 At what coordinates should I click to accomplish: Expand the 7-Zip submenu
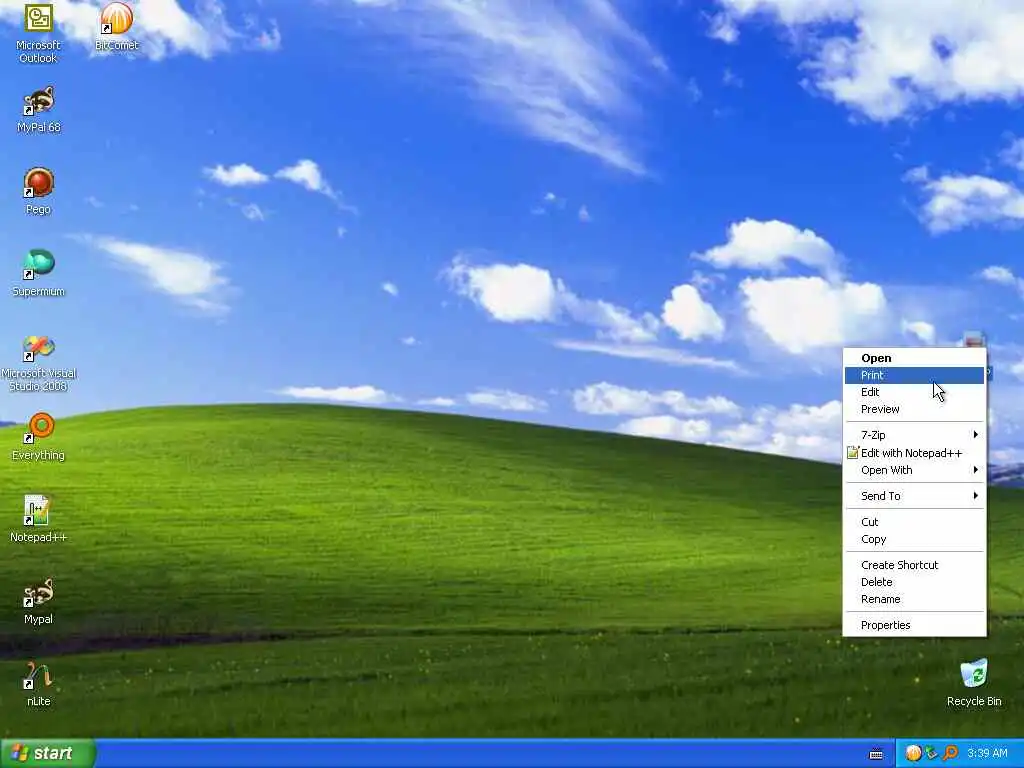coord(914,435)
